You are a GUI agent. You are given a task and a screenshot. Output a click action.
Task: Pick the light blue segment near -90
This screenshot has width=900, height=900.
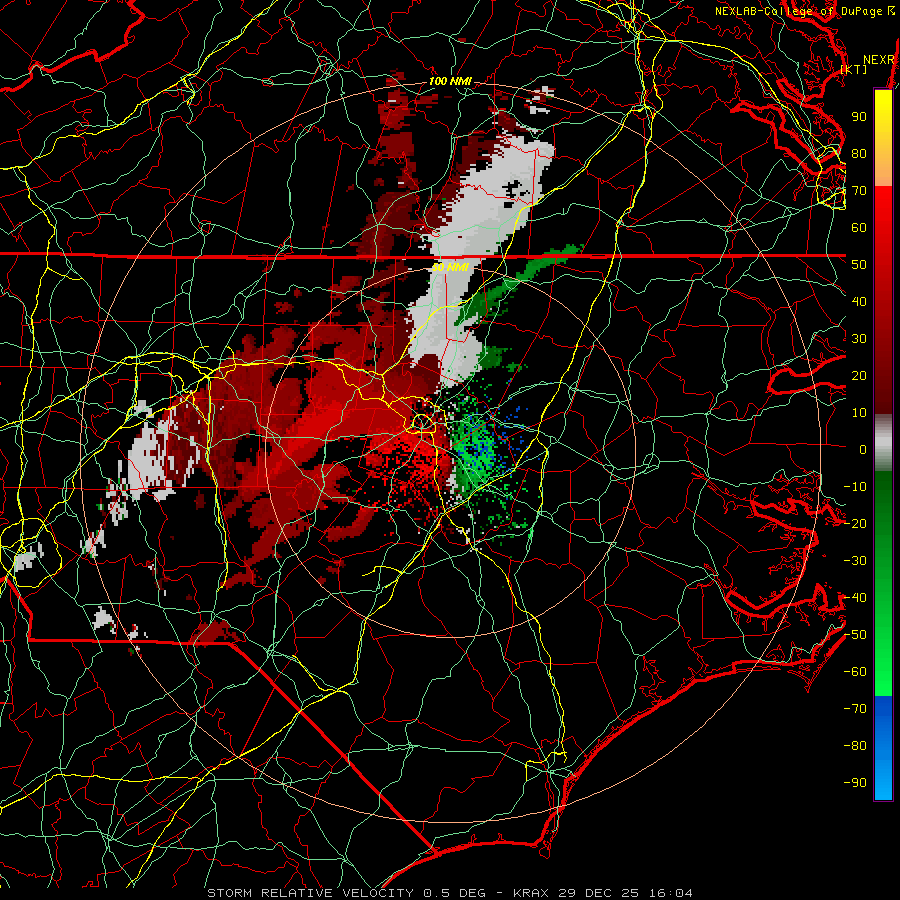pyautogui.click(x=883, y=781)
